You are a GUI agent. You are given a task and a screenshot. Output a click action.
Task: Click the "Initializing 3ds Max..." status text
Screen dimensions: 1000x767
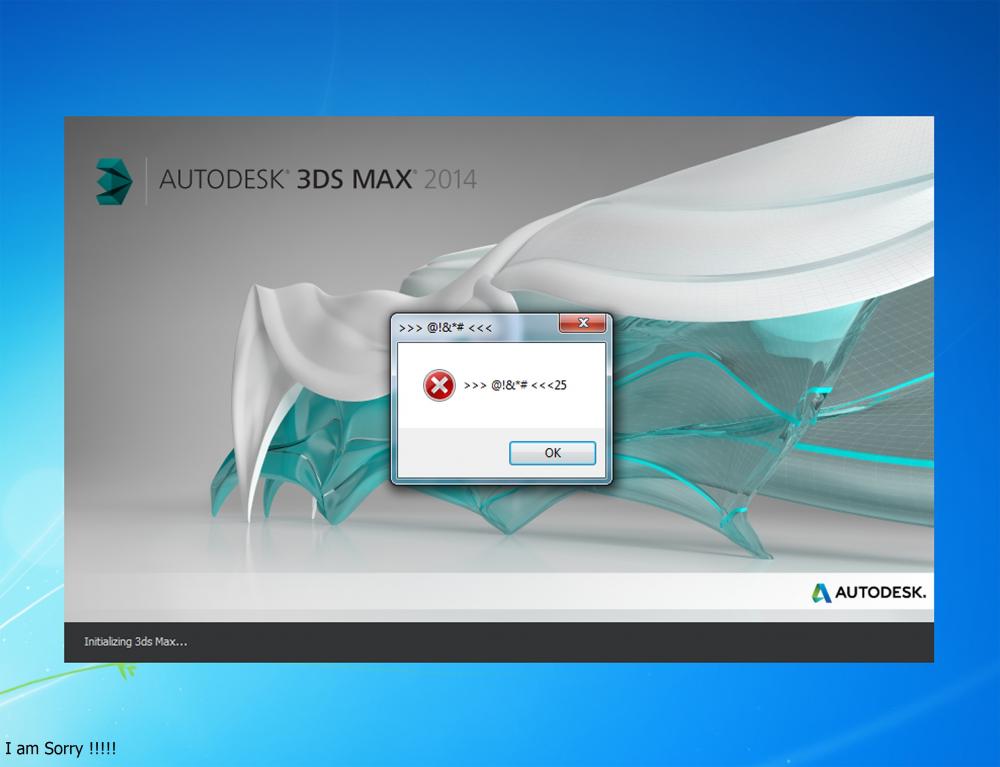(136, 641)
